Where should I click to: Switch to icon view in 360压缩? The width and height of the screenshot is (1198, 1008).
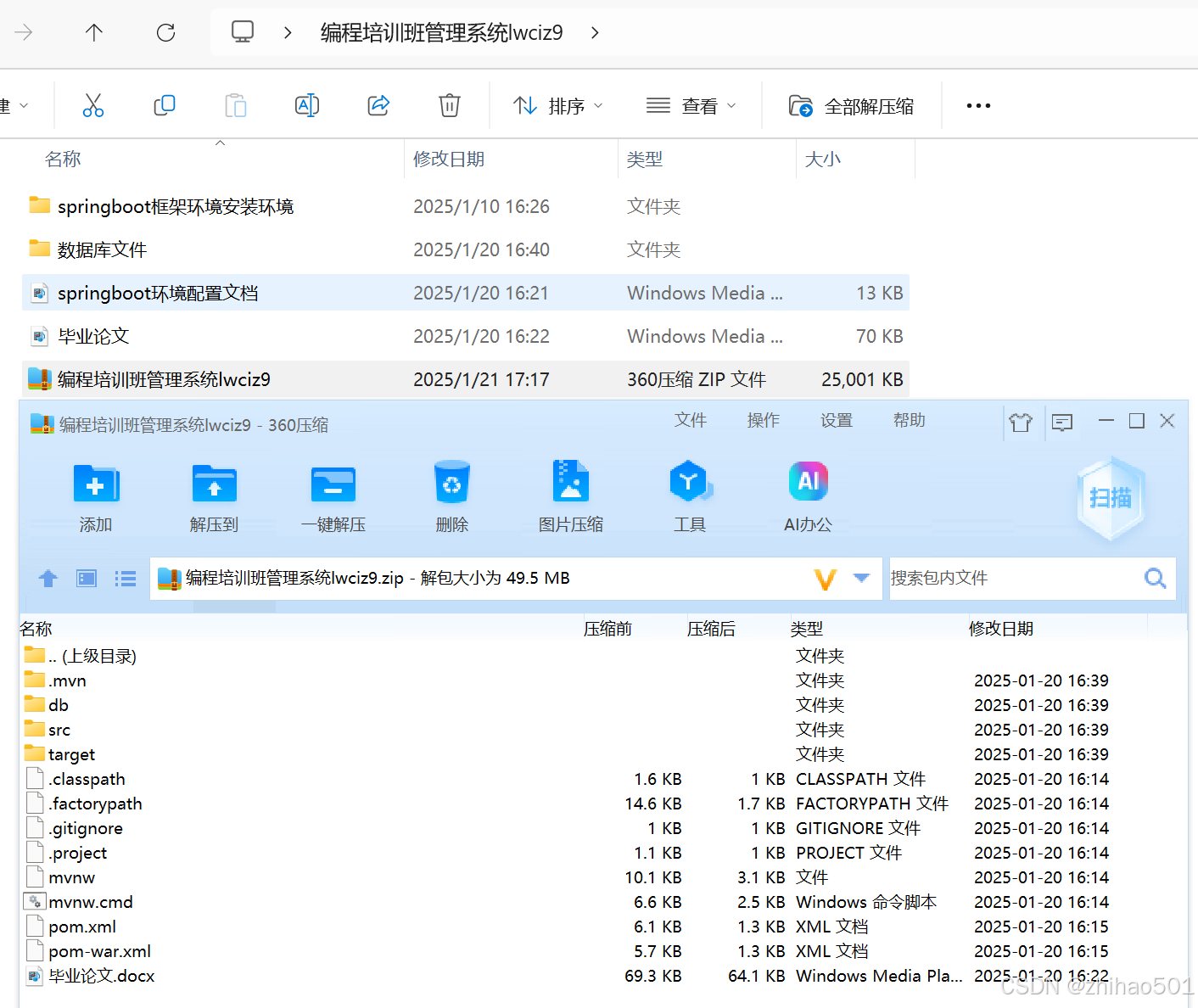pyautogui.click(x=87, y=579)
